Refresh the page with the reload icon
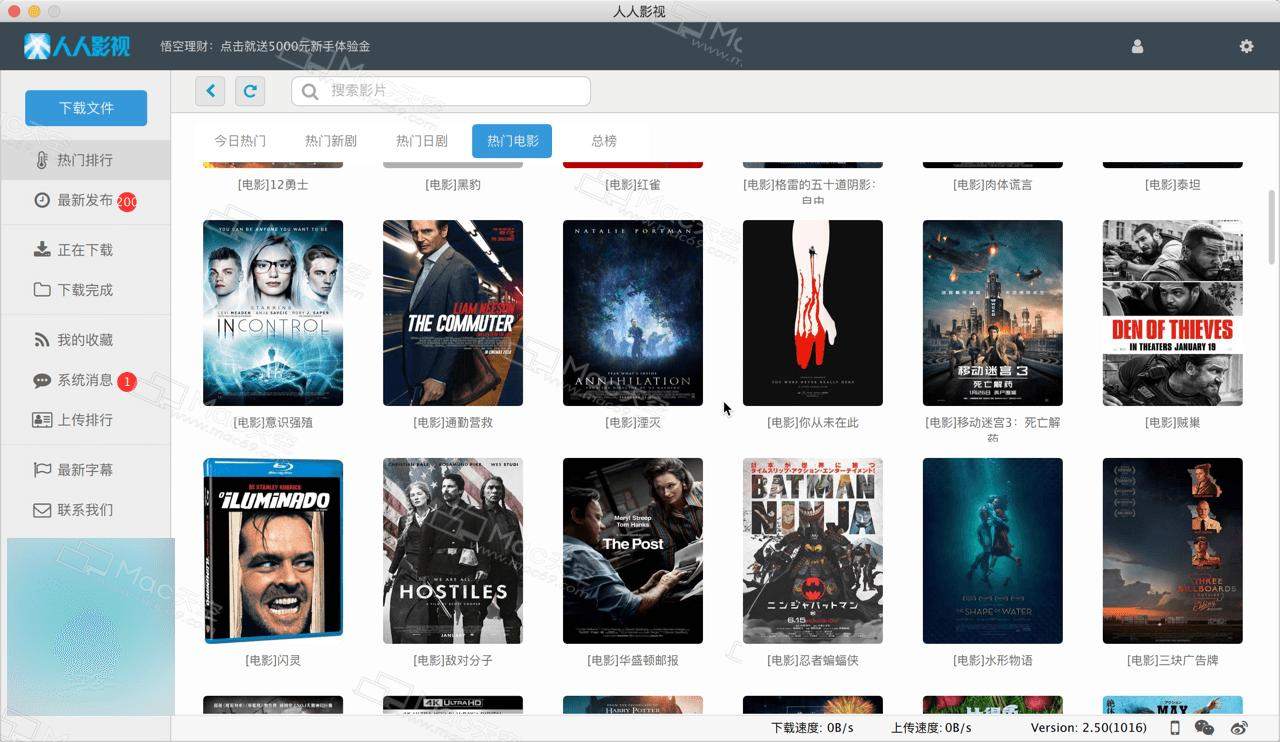This screenshot has height=742, width=1280. (250, 91)
